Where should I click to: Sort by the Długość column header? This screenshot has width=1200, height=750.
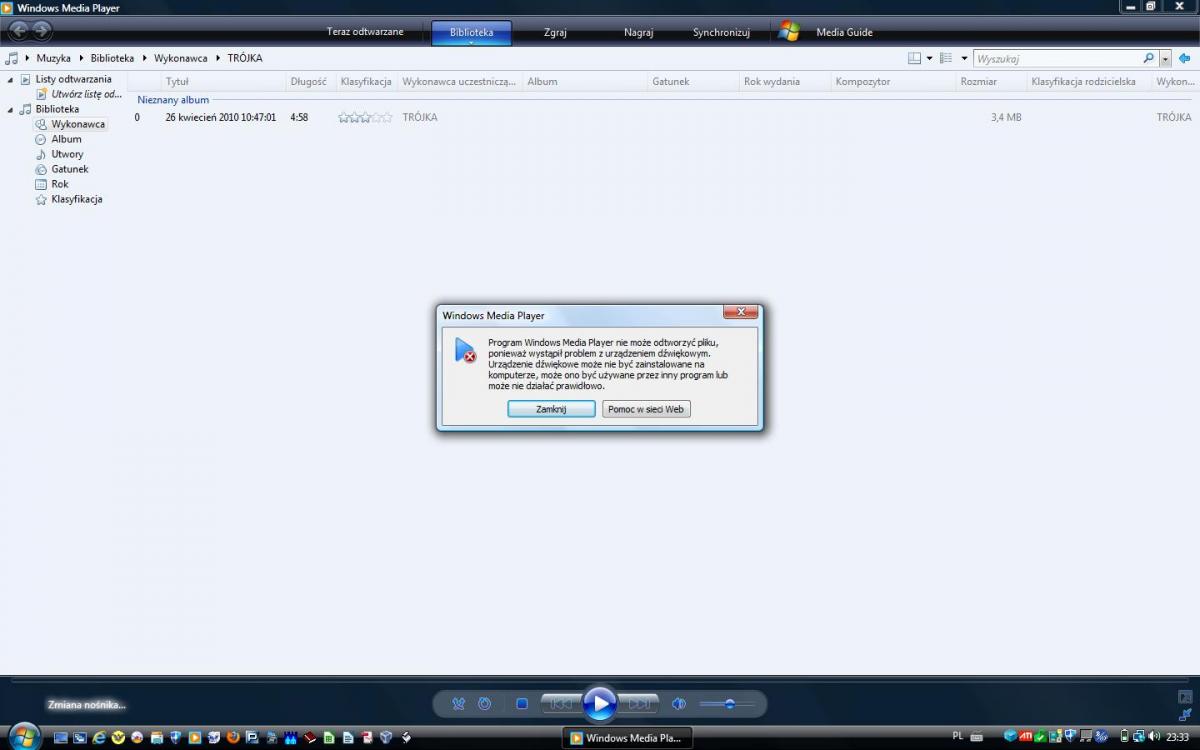point(310,82)
